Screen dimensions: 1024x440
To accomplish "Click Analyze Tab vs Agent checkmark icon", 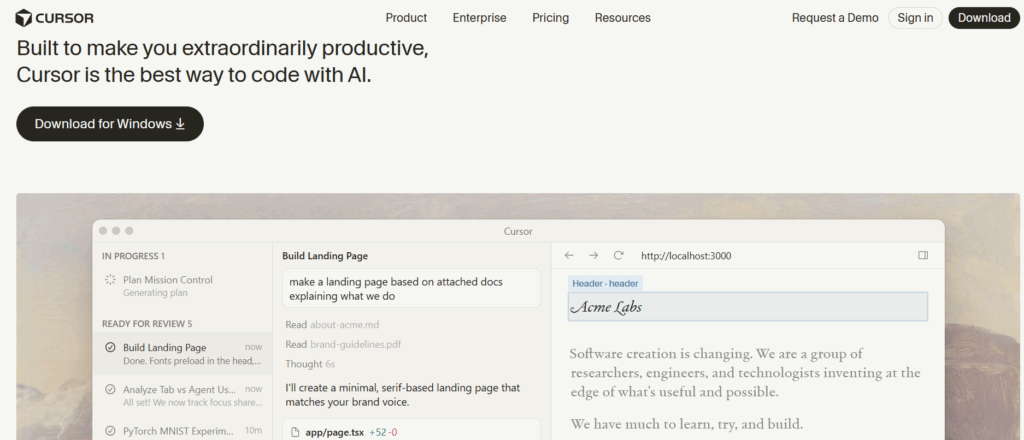I will tap(110, 389).
